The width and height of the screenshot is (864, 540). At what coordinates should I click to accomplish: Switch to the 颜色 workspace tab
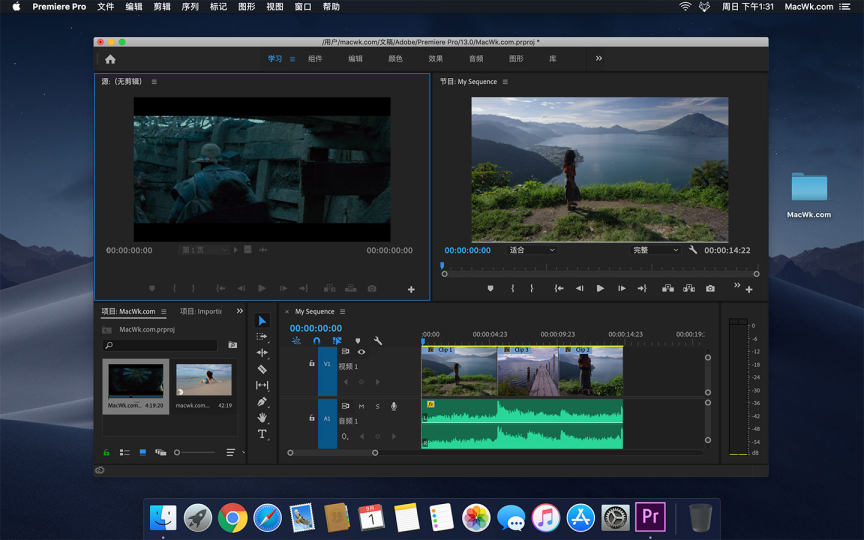[396, 59]
